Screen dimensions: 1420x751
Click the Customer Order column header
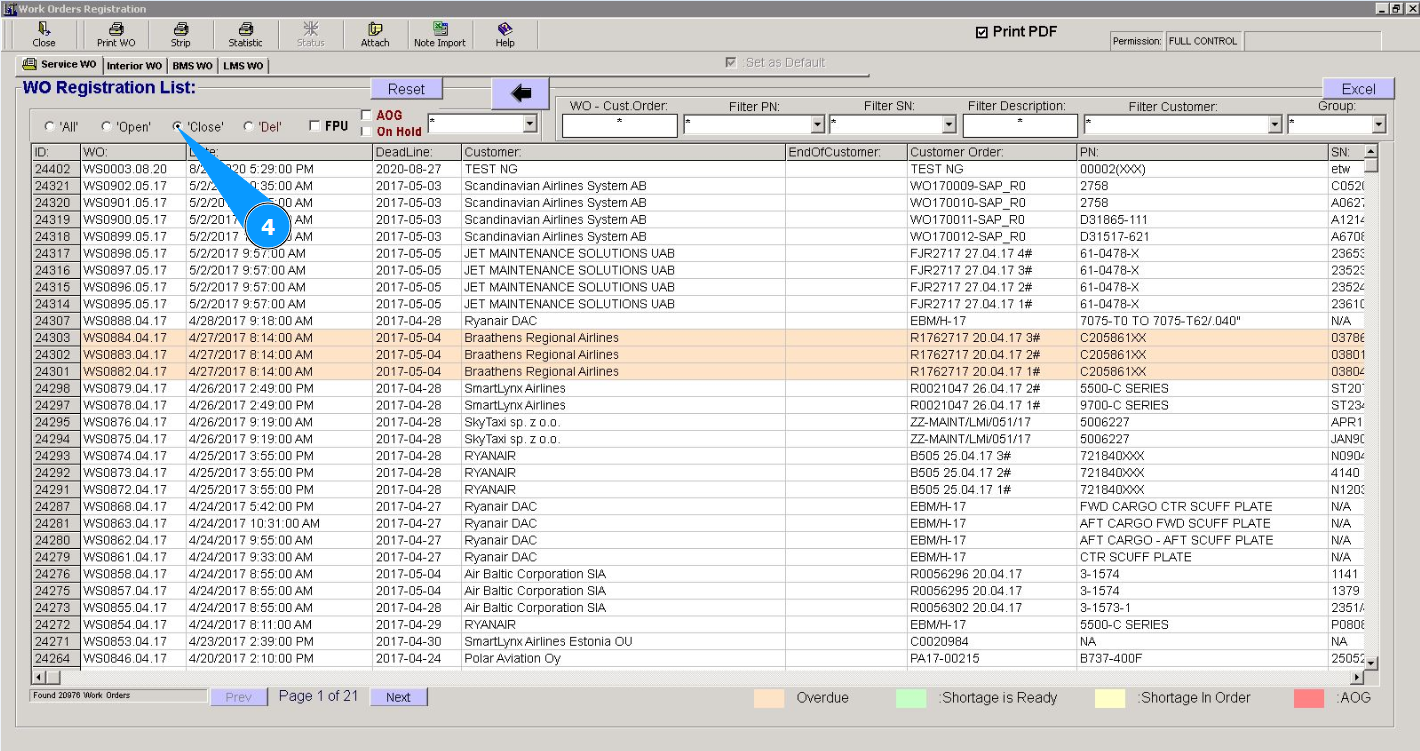pos(992,152)
